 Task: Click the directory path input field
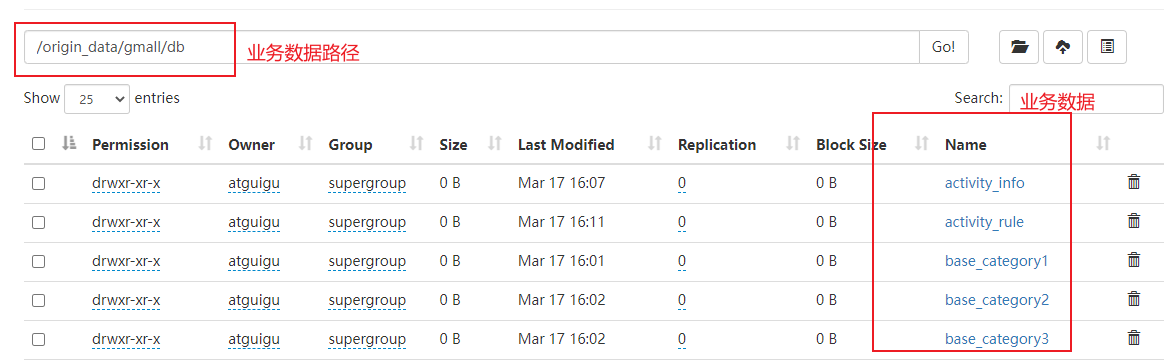(x=472, y=47)
